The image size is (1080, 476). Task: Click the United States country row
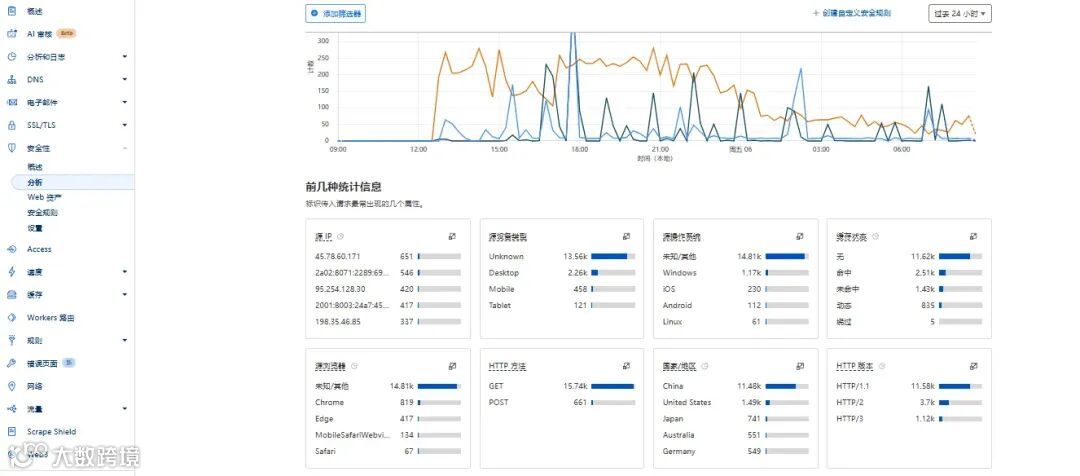(x=735, y=402)
